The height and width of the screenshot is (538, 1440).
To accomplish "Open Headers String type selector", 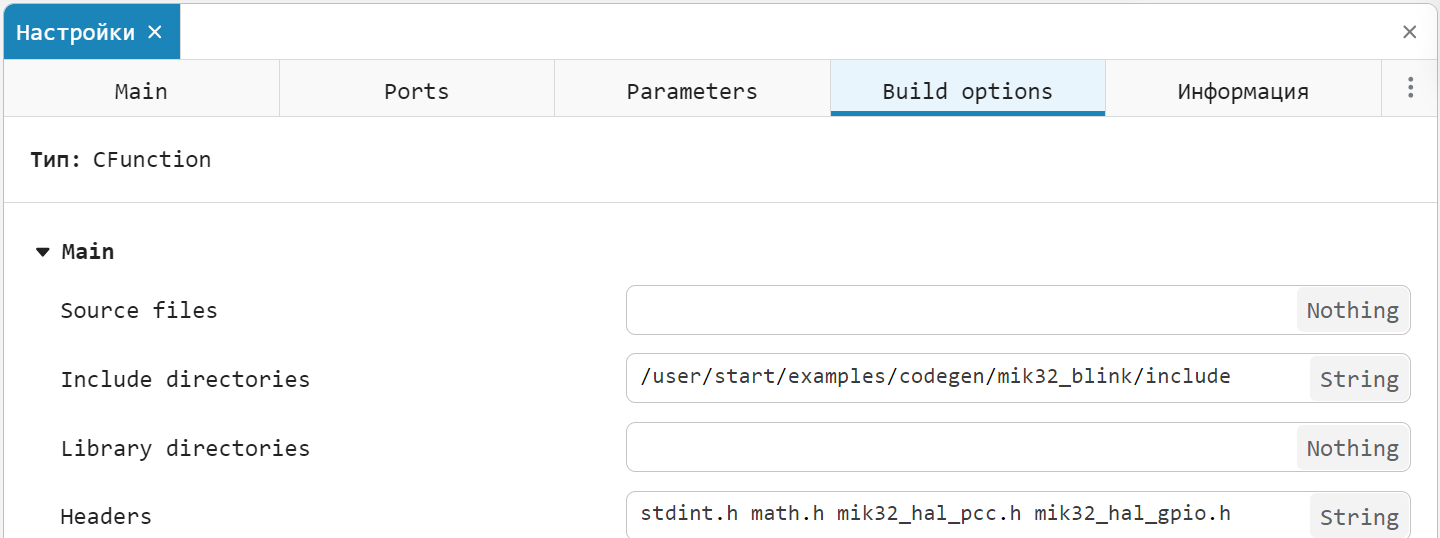I will coord(1358,517).
